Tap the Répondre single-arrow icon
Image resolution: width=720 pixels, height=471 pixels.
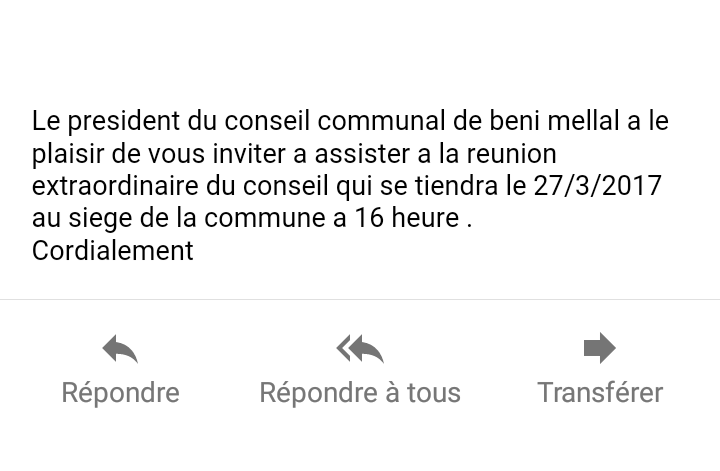(x=120, y=348)
